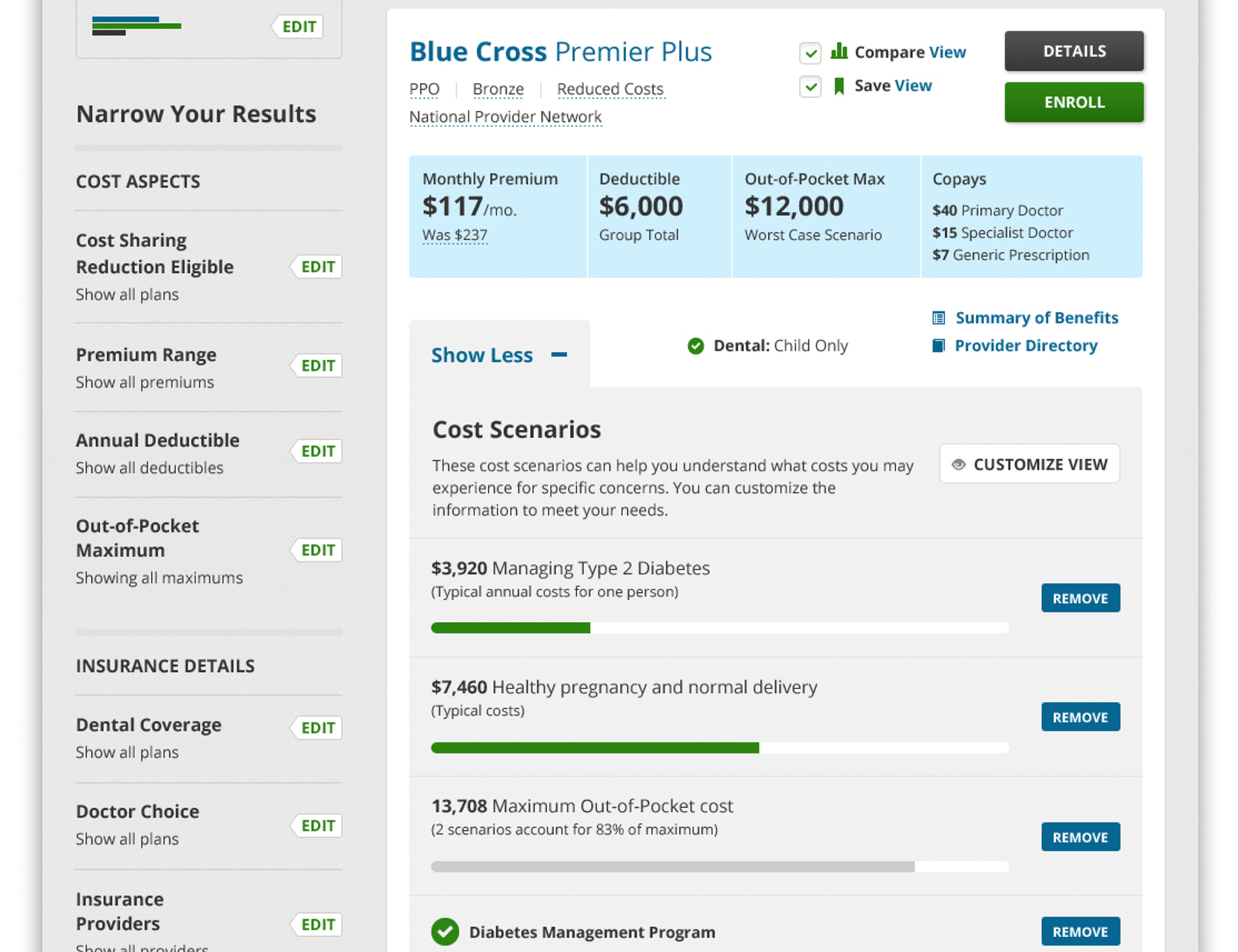
Task: Click the Reduced Costs link
Action: click(x=610, y=89)
